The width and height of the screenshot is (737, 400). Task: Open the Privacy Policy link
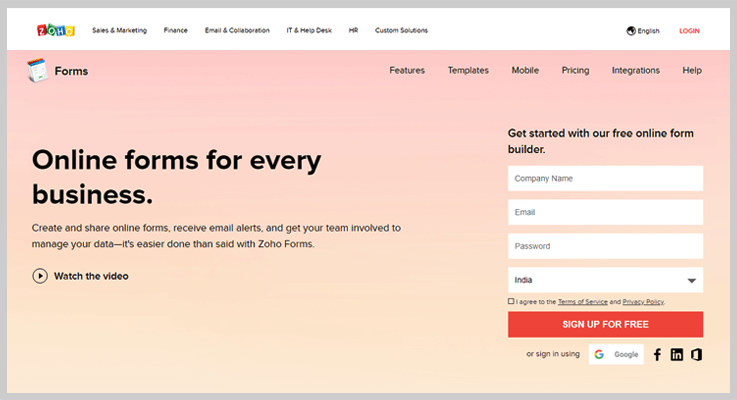pos(643,302)
